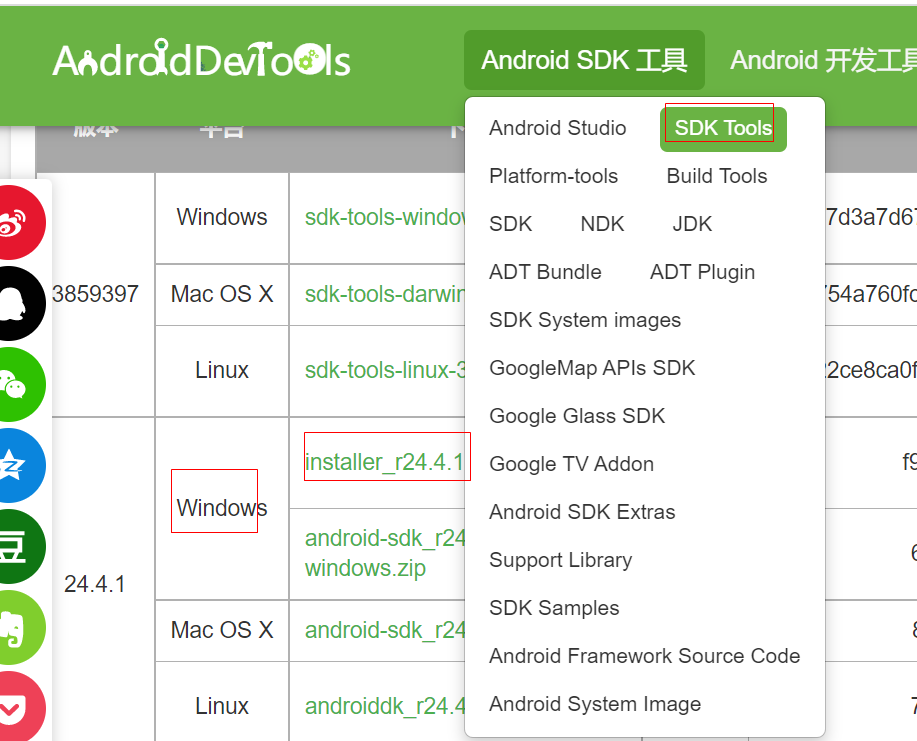Choose JDK from the dropdown menu
The width and height of the screenshot is (917, 741).
(x=692, y=224)
